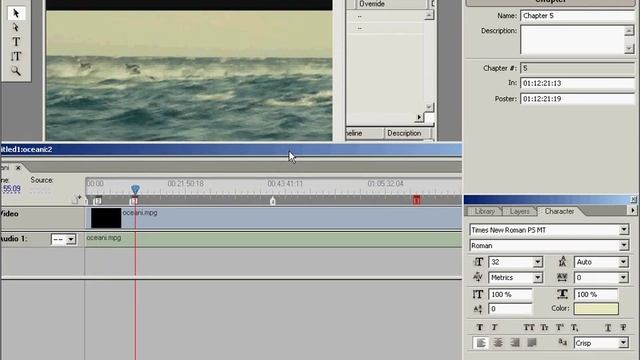
Task: Select the Zoom magnifier tool
Action: [16, 71]
